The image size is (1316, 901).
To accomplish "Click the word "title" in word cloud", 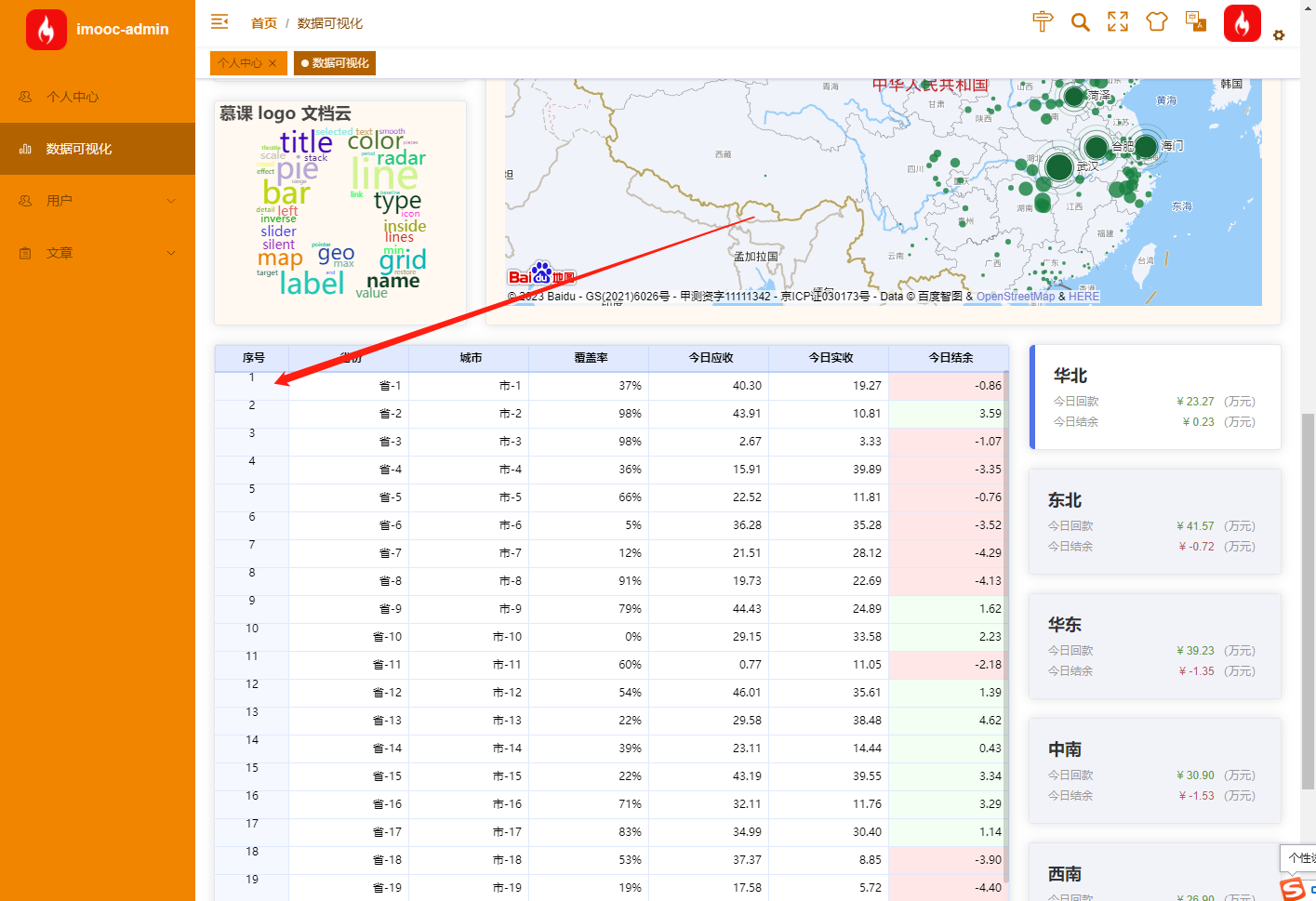I will click(306, 142).
